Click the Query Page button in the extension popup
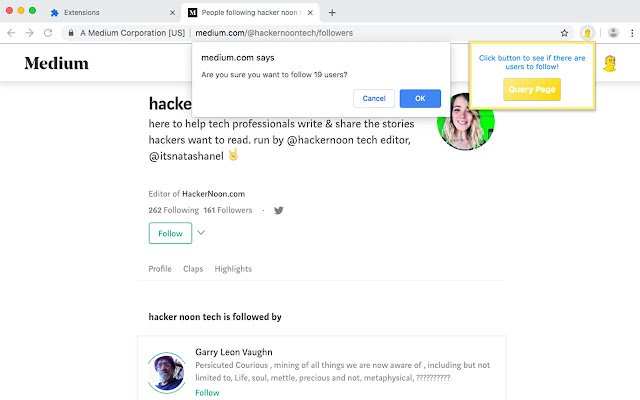Image resolution: width=640 pixels, height=400 pixels. 532,89
